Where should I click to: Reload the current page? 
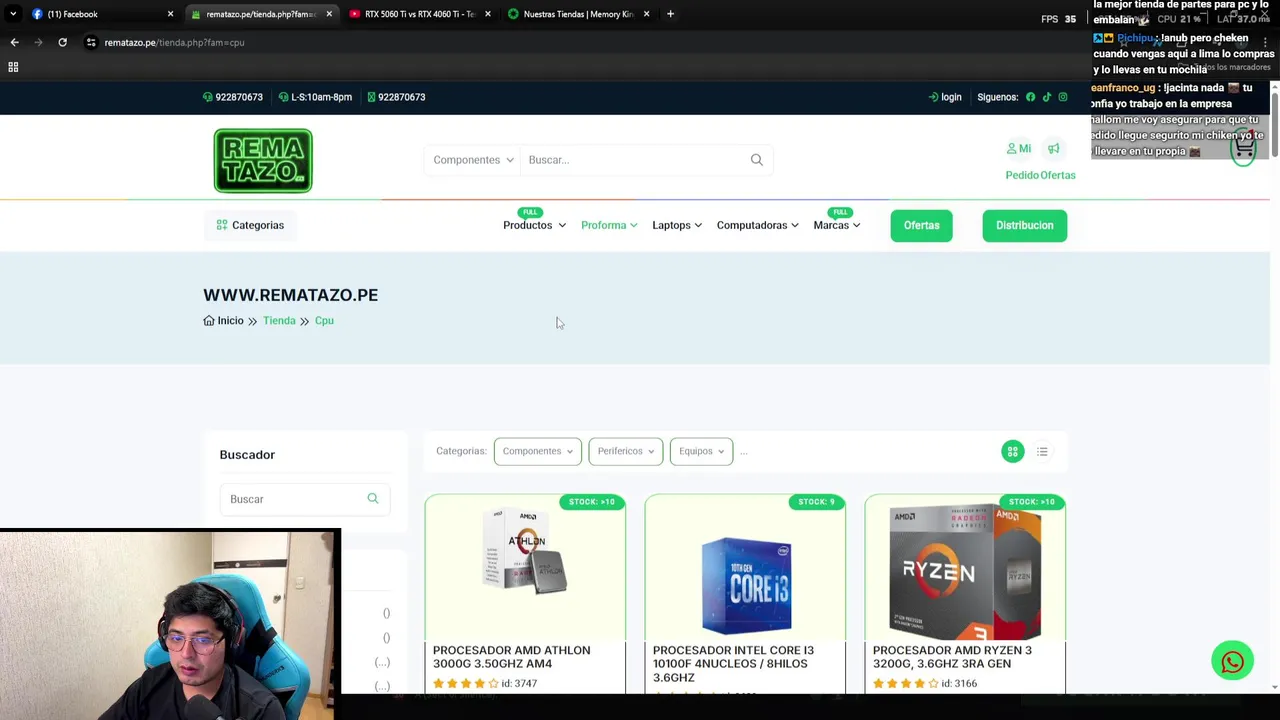click(62, 42)
